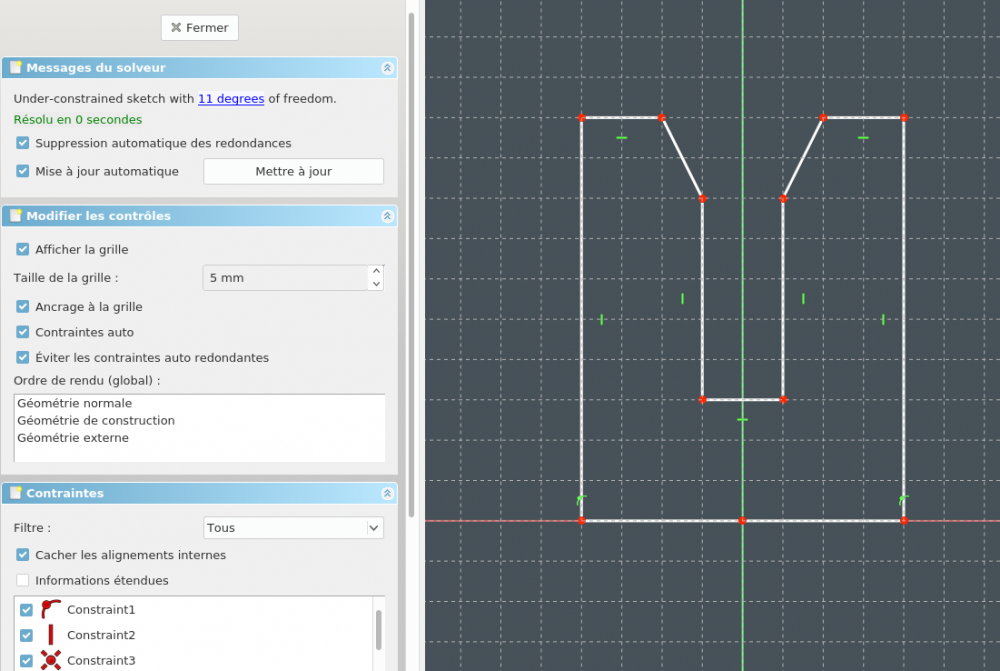The height and width of the screenshot is (671, 1000).
Task: Click the Taille de la grille field
Action: pos(286,278)
